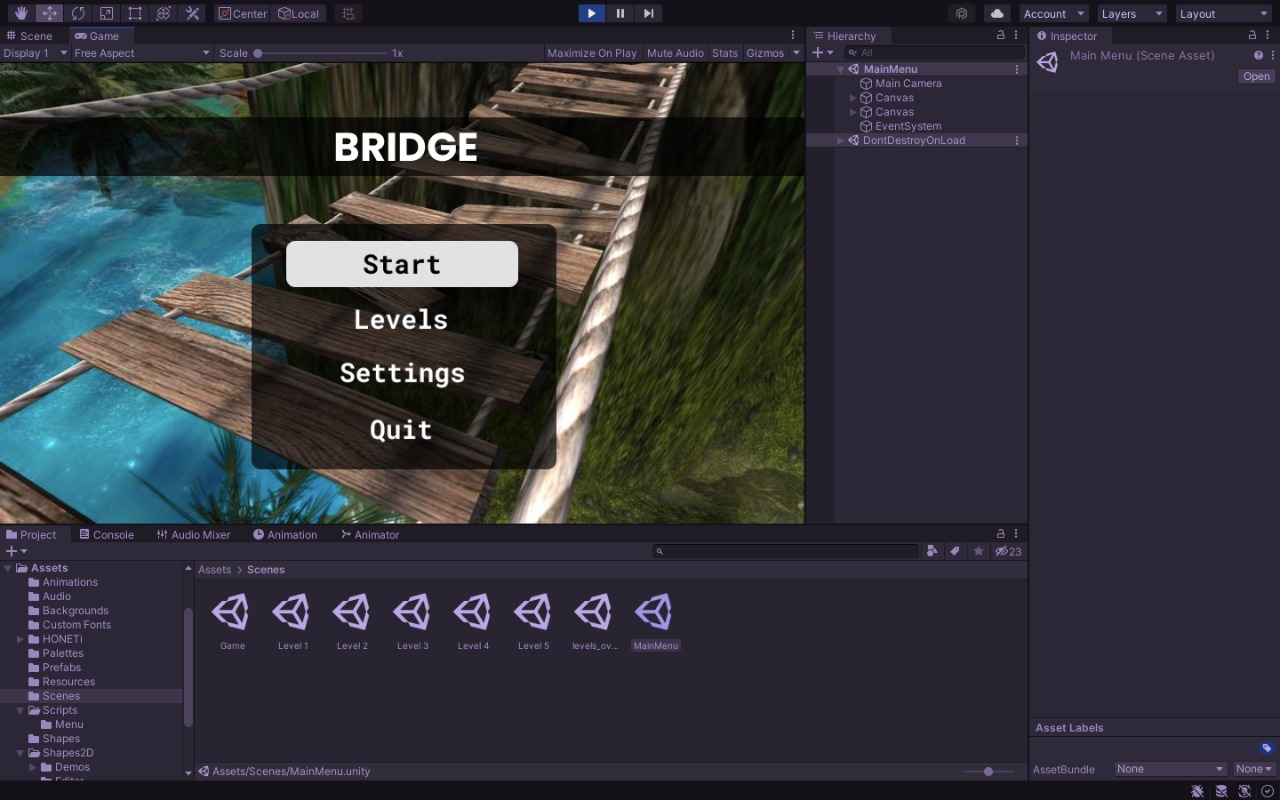1280x800 pixels.
Task: Open the Account dropdown
Action: click(1054, 13)
